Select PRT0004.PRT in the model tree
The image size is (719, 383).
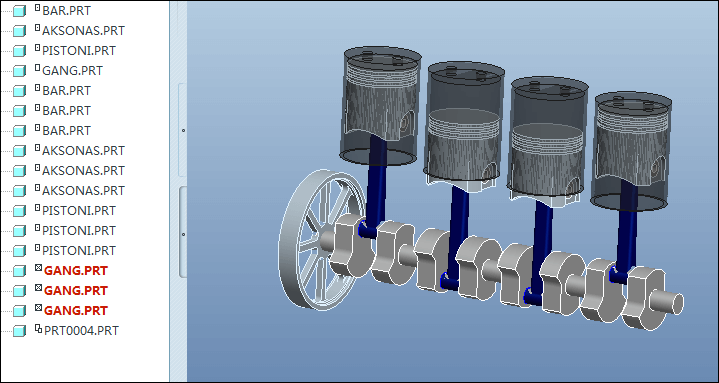pyautogui.click(x=81, y=331)
